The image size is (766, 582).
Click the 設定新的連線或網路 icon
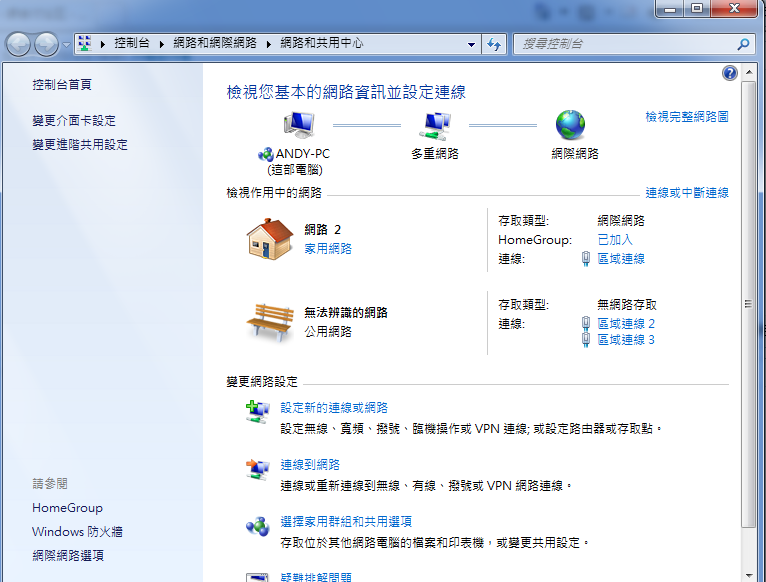tap(258, 410)
